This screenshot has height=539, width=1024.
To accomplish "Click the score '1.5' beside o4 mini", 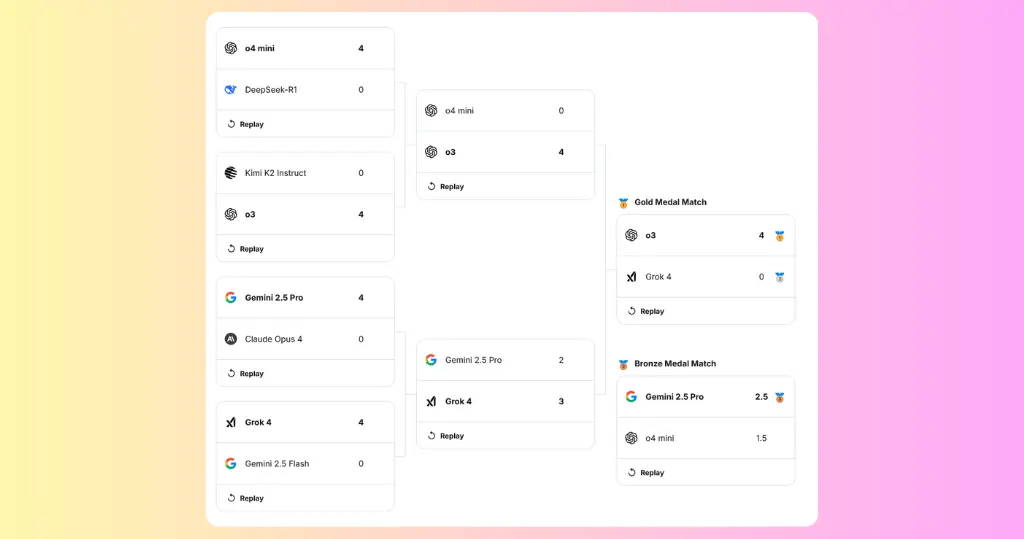I will click(x=761, y=438).
